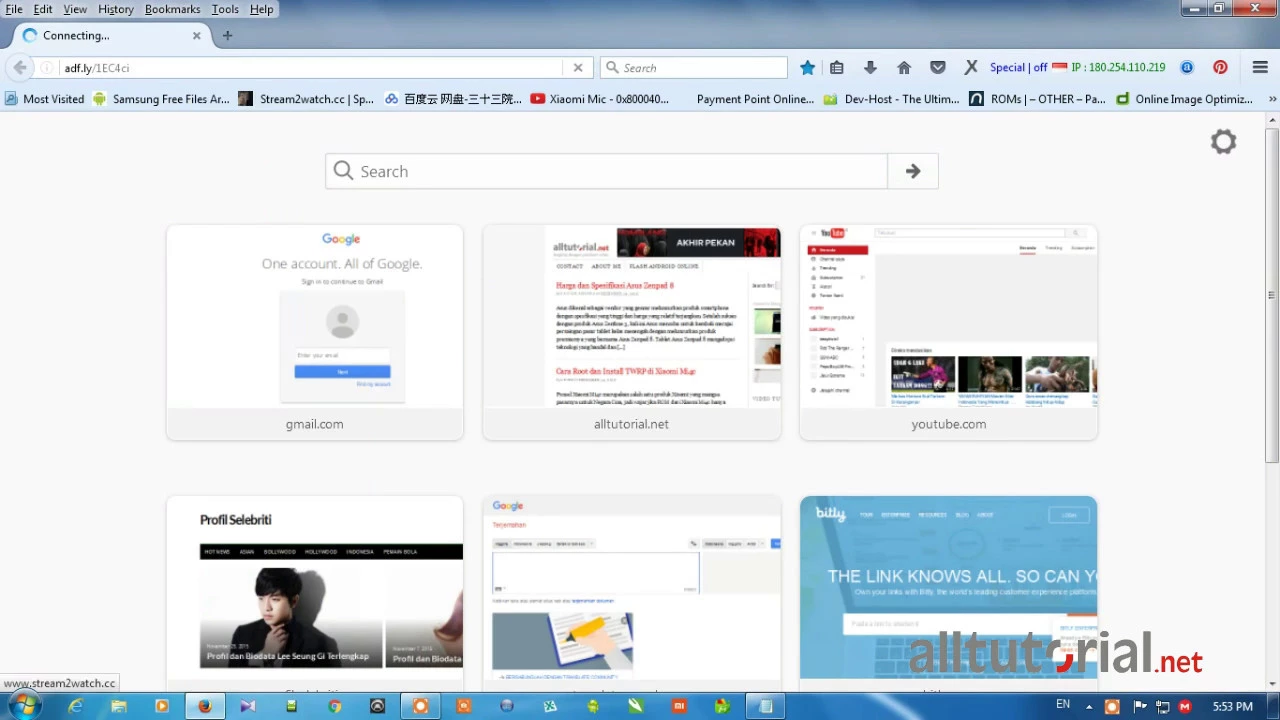Open the Edit menu
Image resolution: width=1280 pixels, height=720 pixels.
point(43,9)
